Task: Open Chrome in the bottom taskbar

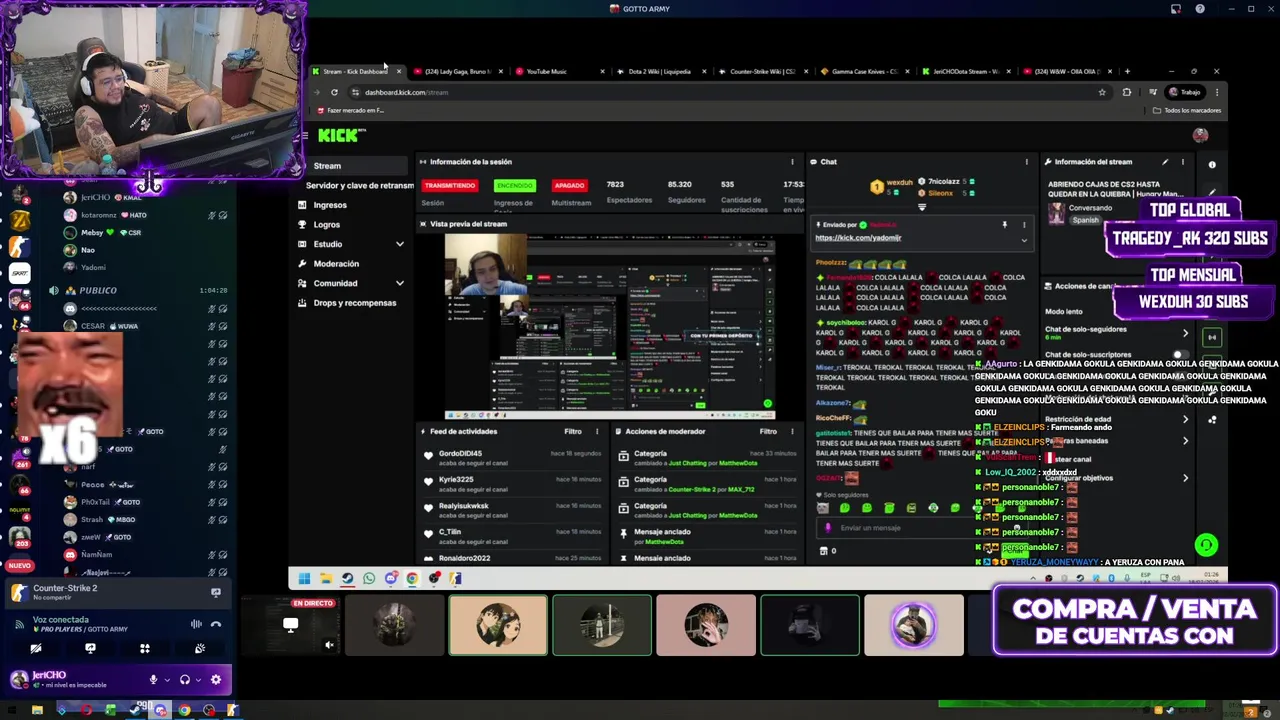Action: 184,711
